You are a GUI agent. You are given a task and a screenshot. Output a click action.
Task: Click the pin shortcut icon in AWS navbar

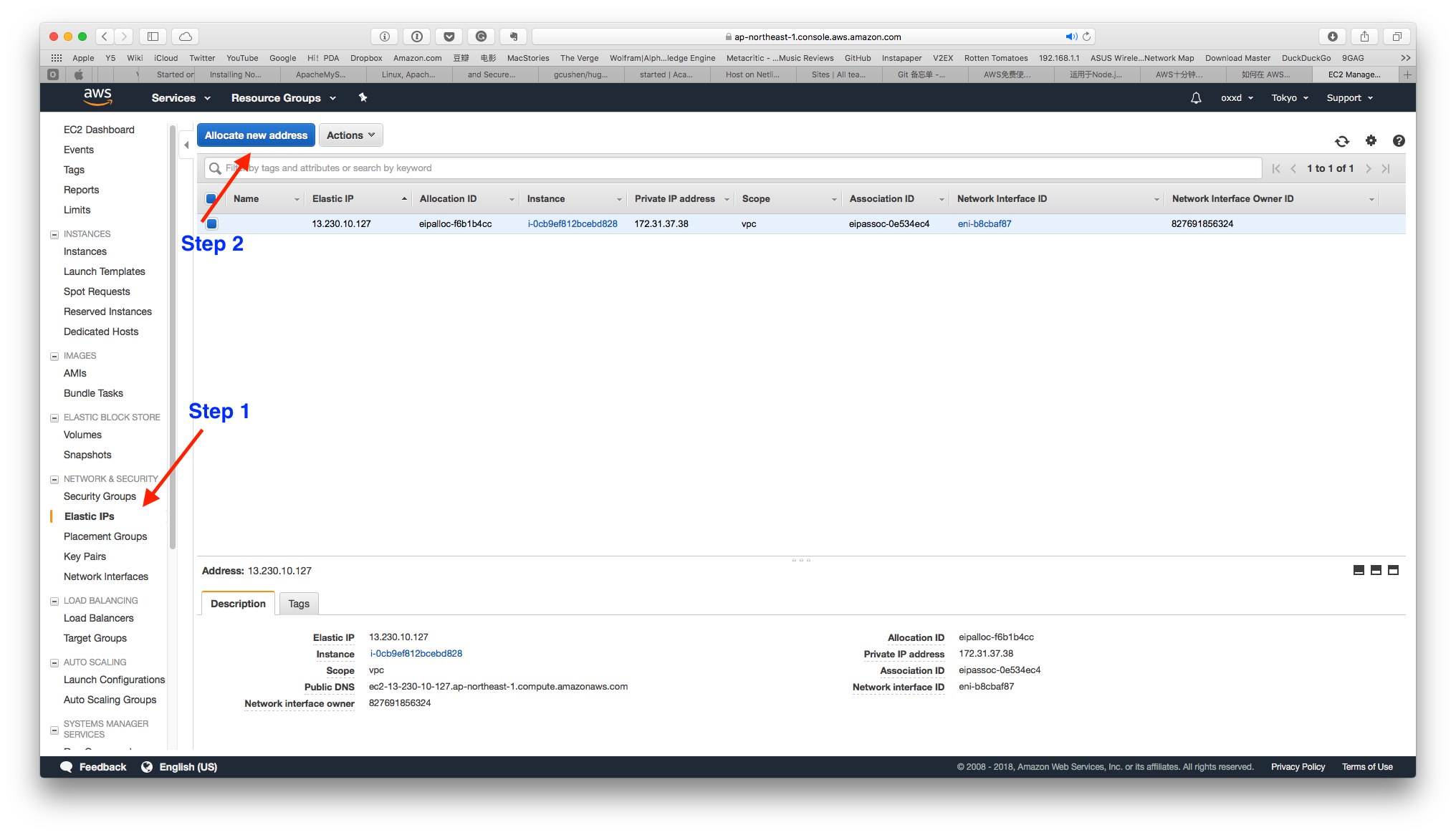tap(363, 97)
